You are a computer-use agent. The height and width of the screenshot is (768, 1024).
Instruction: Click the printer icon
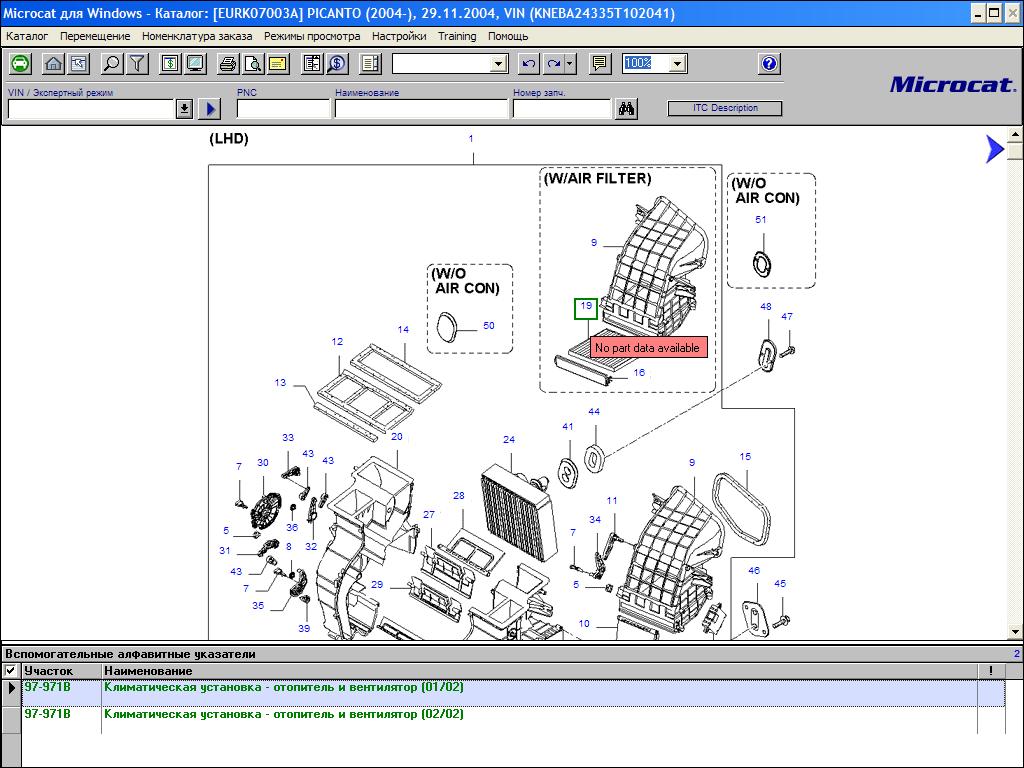tap(228, 64)
